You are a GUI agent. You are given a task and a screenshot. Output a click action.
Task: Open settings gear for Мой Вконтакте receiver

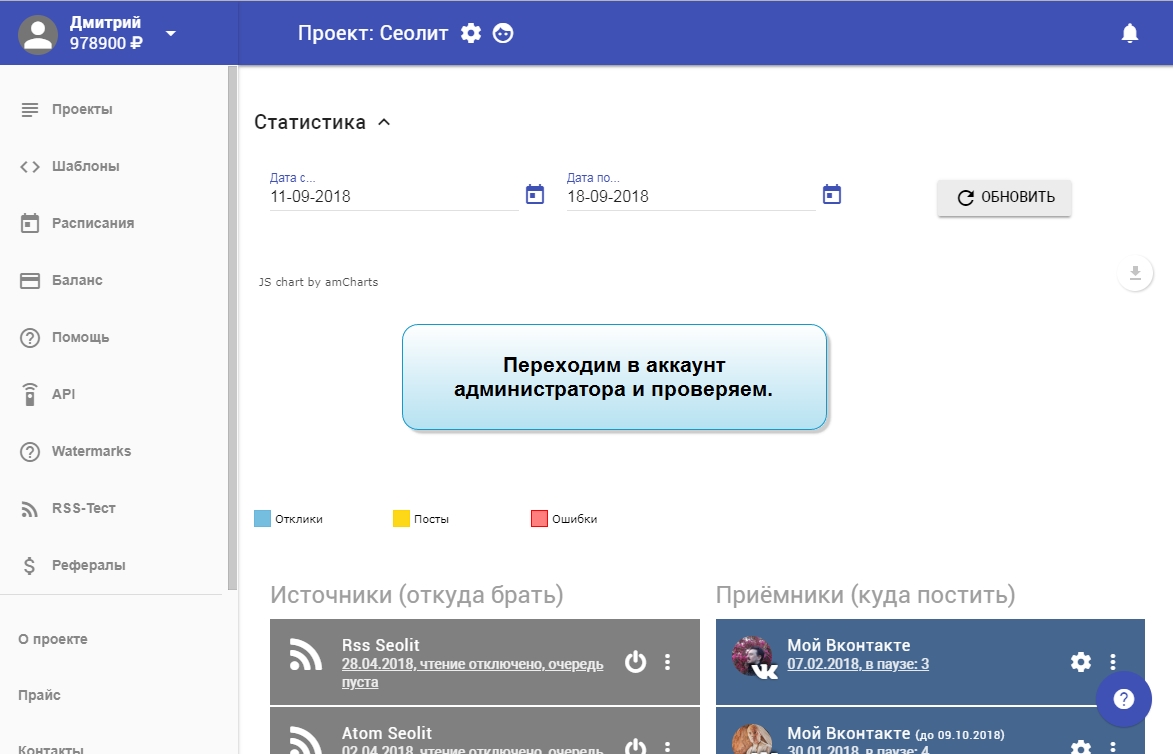1081,661
